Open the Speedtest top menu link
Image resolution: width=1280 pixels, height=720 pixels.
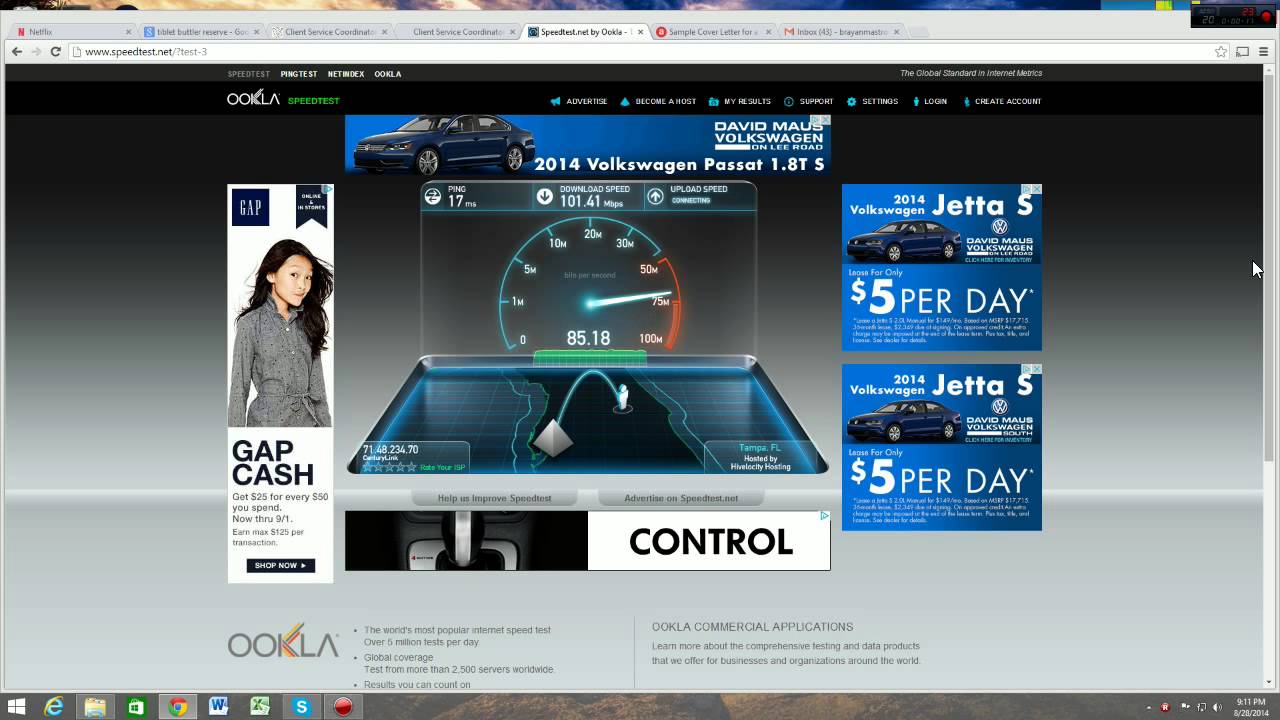(x=249, y=74)
